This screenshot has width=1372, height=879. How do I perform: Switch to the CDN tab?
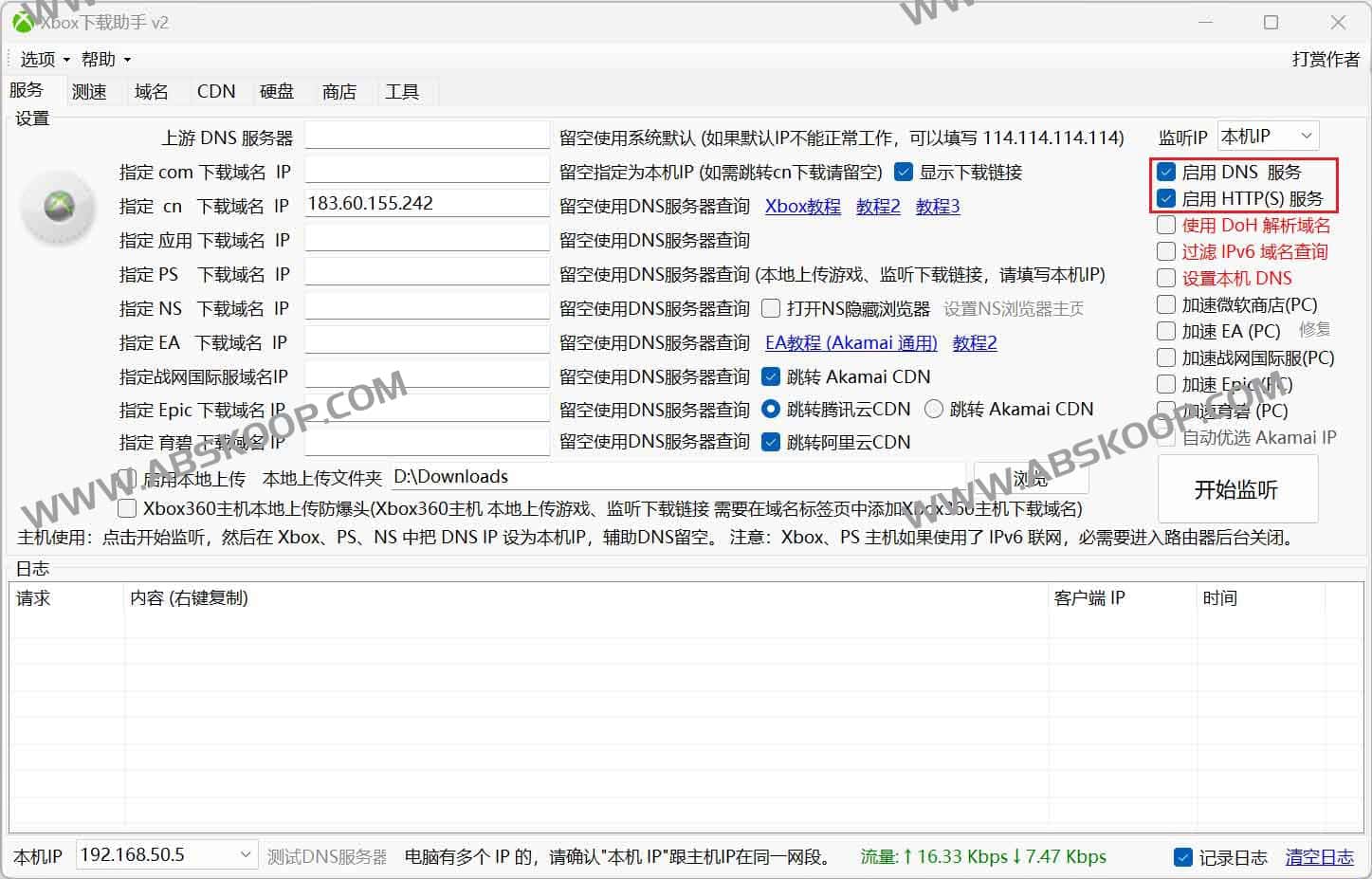click(215, 91)
